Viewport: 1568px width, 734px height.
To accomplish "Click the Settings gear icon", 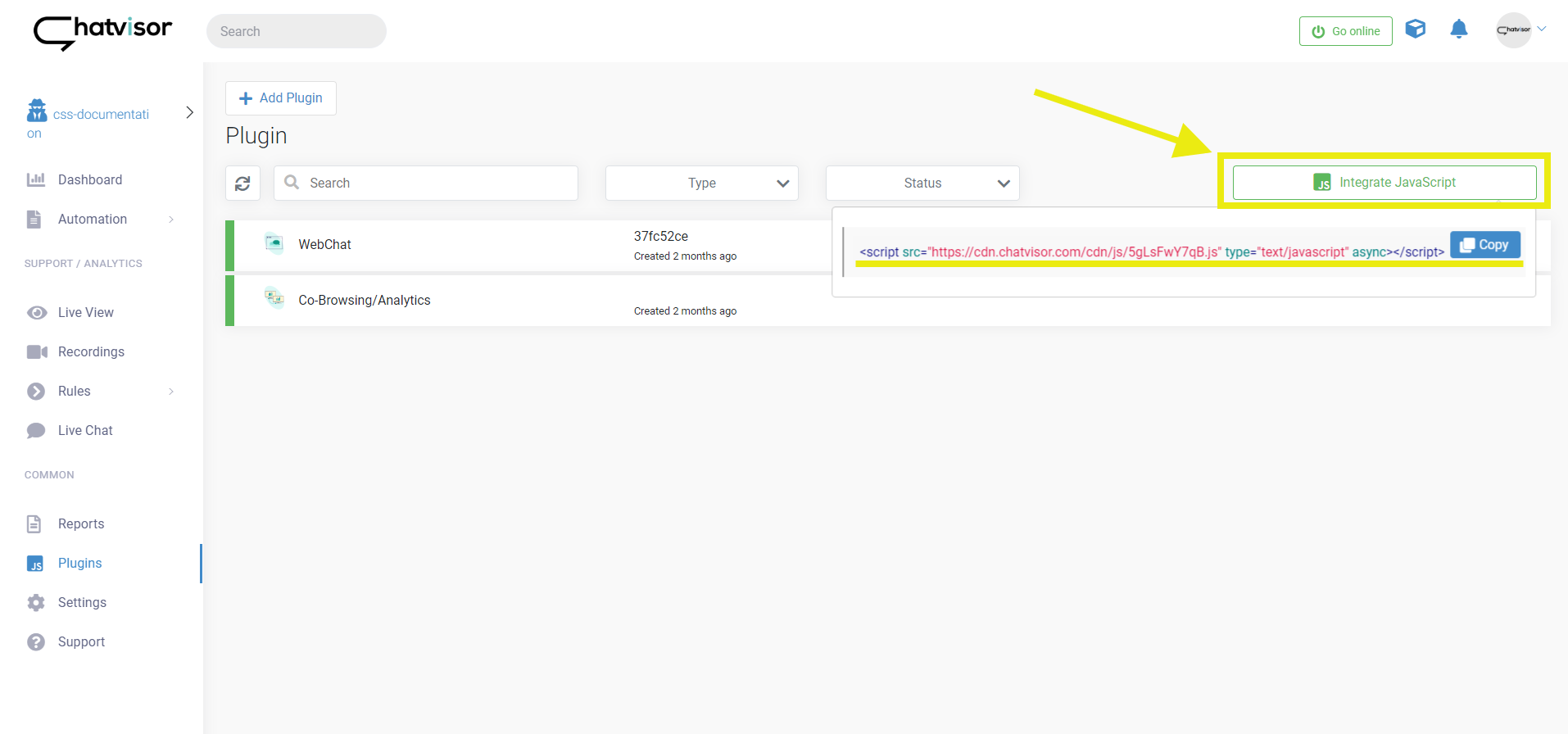I will point(36,602).
